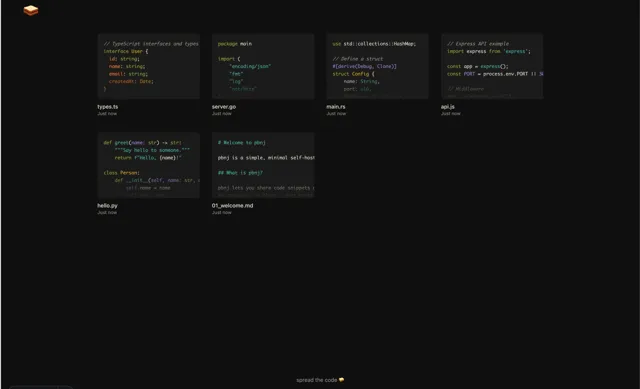
Task: Open the main.rs code preview thumbnail
Action: (378, 66)
